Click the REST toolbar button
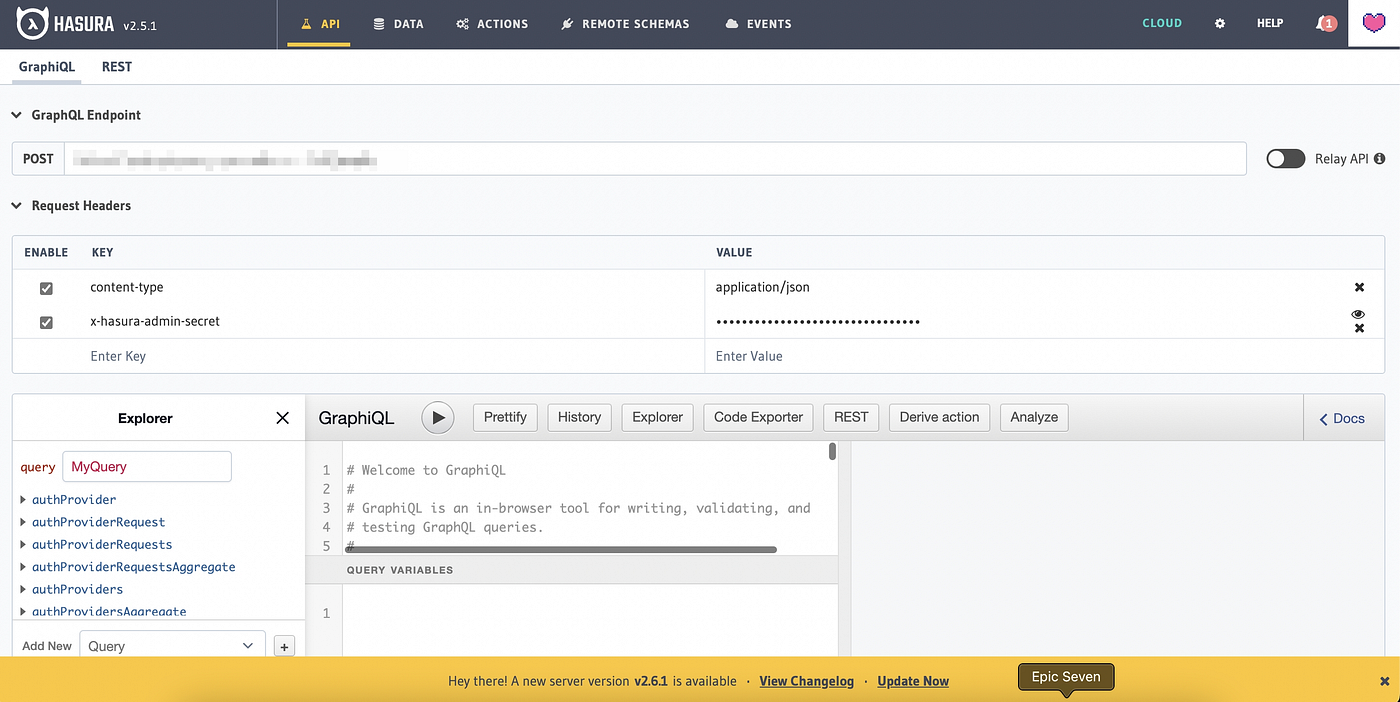Viewport: 1400px width, 702px height. click(x=851, y=417)
